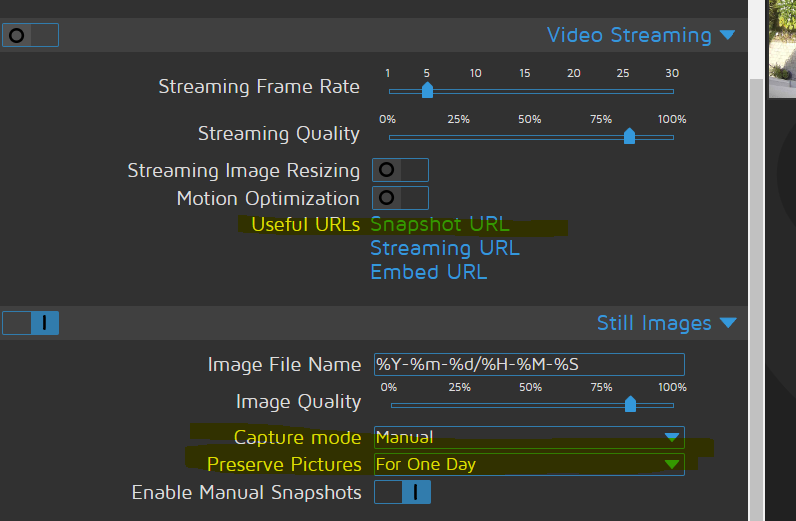Open the Capture mode dropdown
Image resolution: width=796 pixels, height=521 pixels.
(528, 437)
